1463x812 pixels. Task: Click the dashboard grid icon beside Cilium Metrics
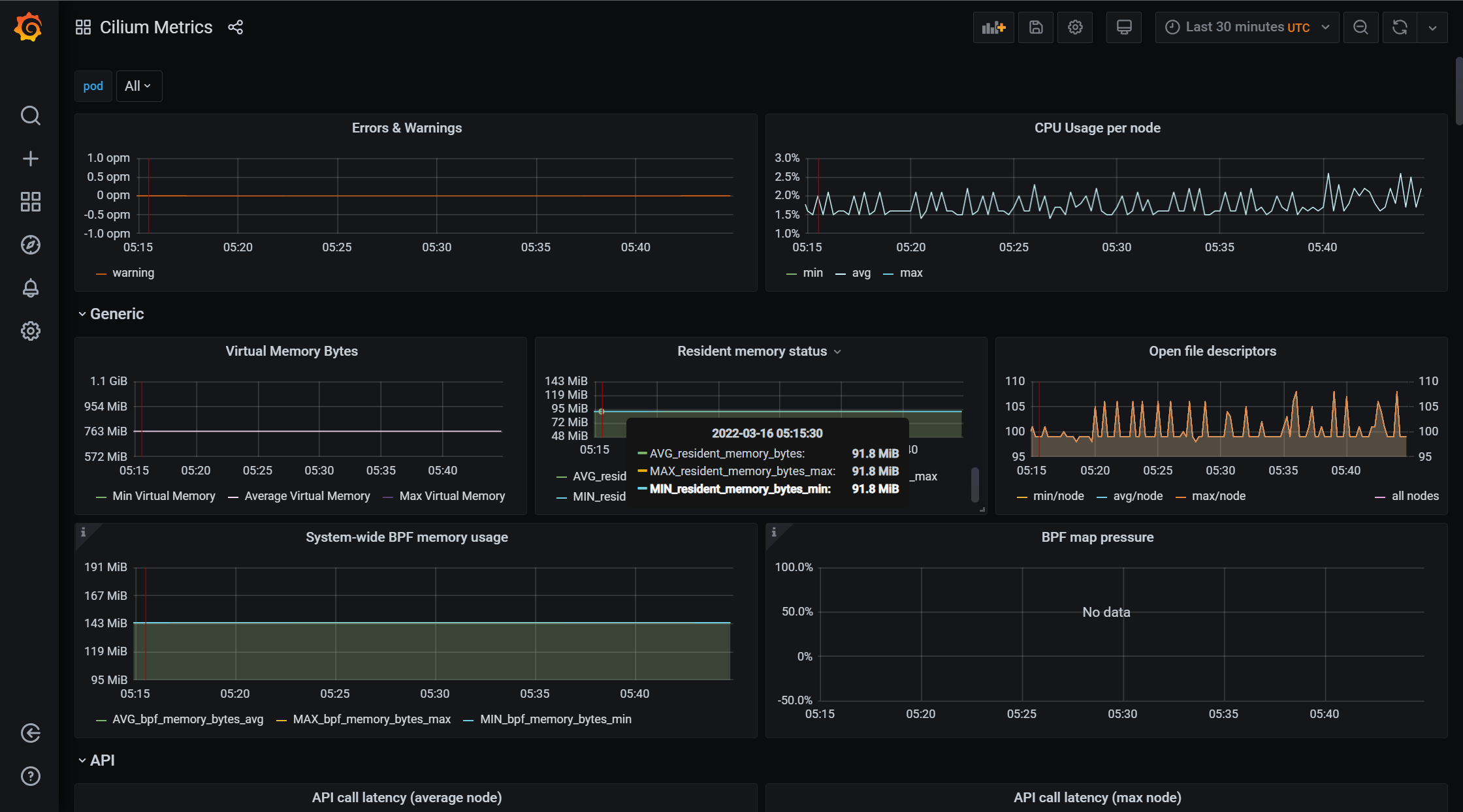(x=83, y=27)
